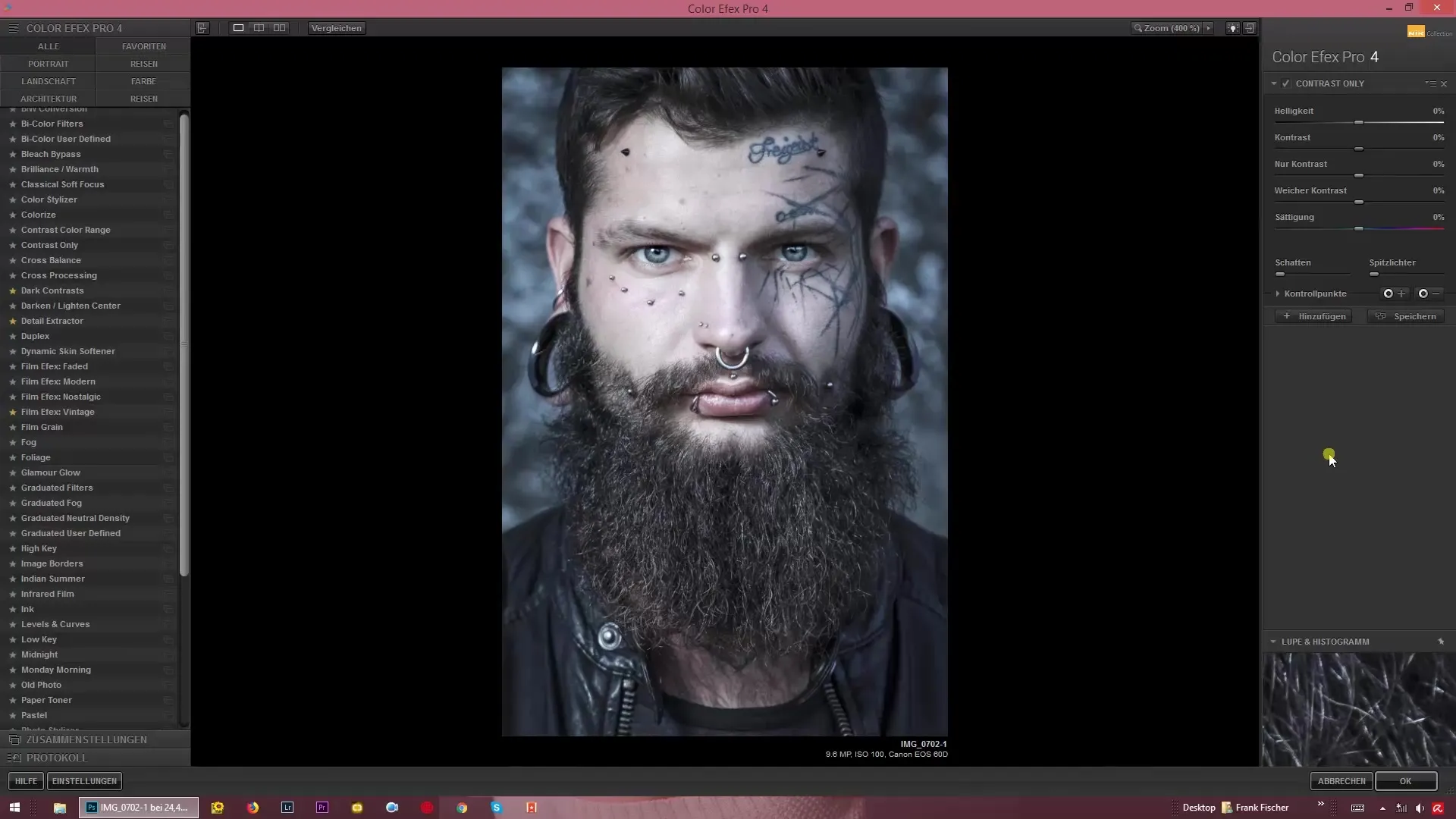
Task: Open Google Chrome from the taskbar
Action: tap(462, 808)
